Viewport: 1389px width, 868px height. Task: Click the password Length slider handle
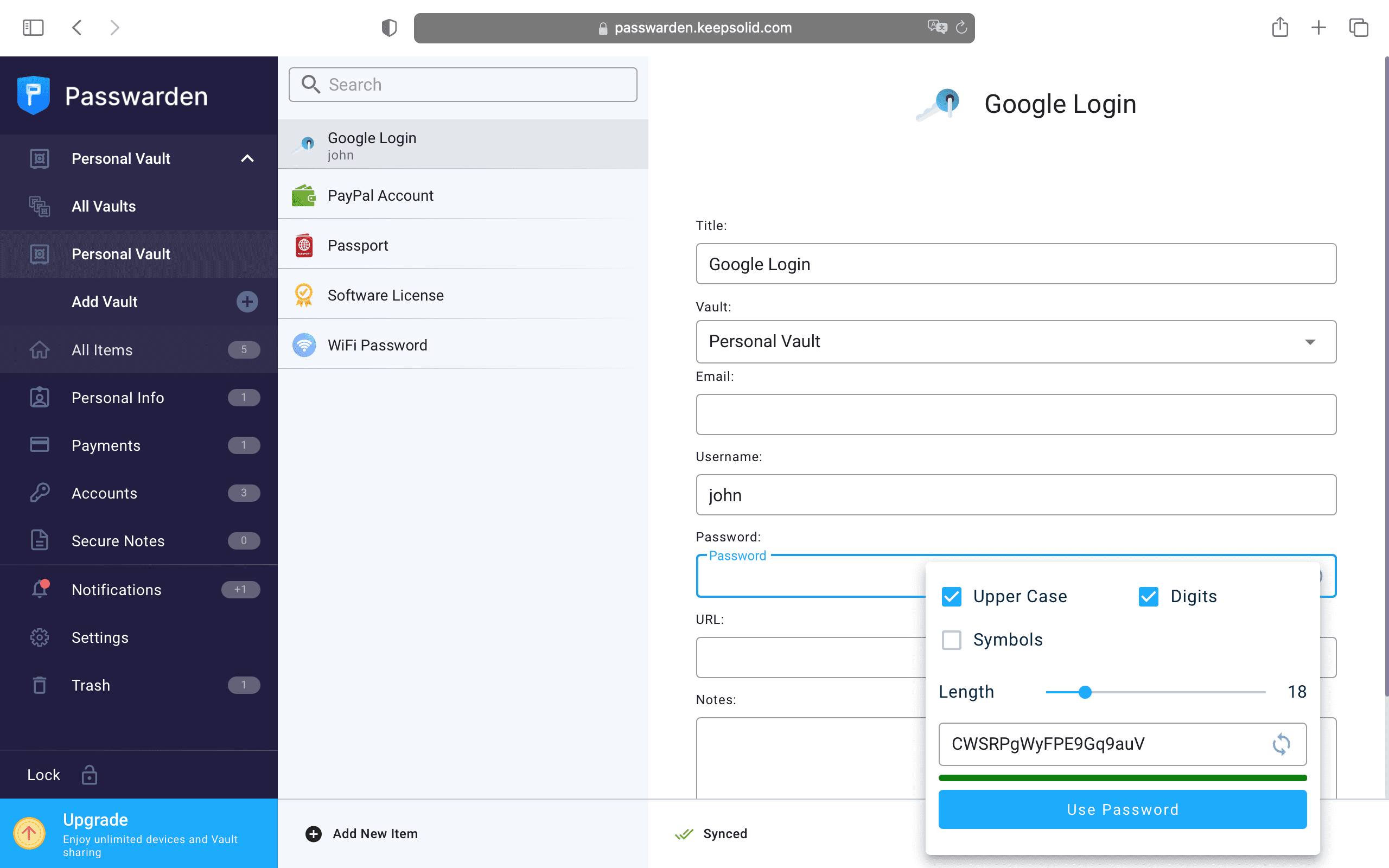[x=1085, y=692]
